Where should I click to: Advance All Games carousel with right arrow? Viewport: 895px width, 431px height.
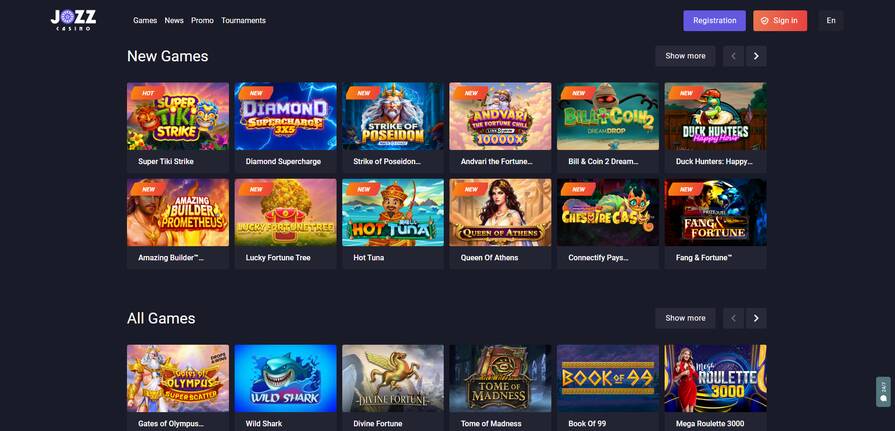(x=756, y=318)
